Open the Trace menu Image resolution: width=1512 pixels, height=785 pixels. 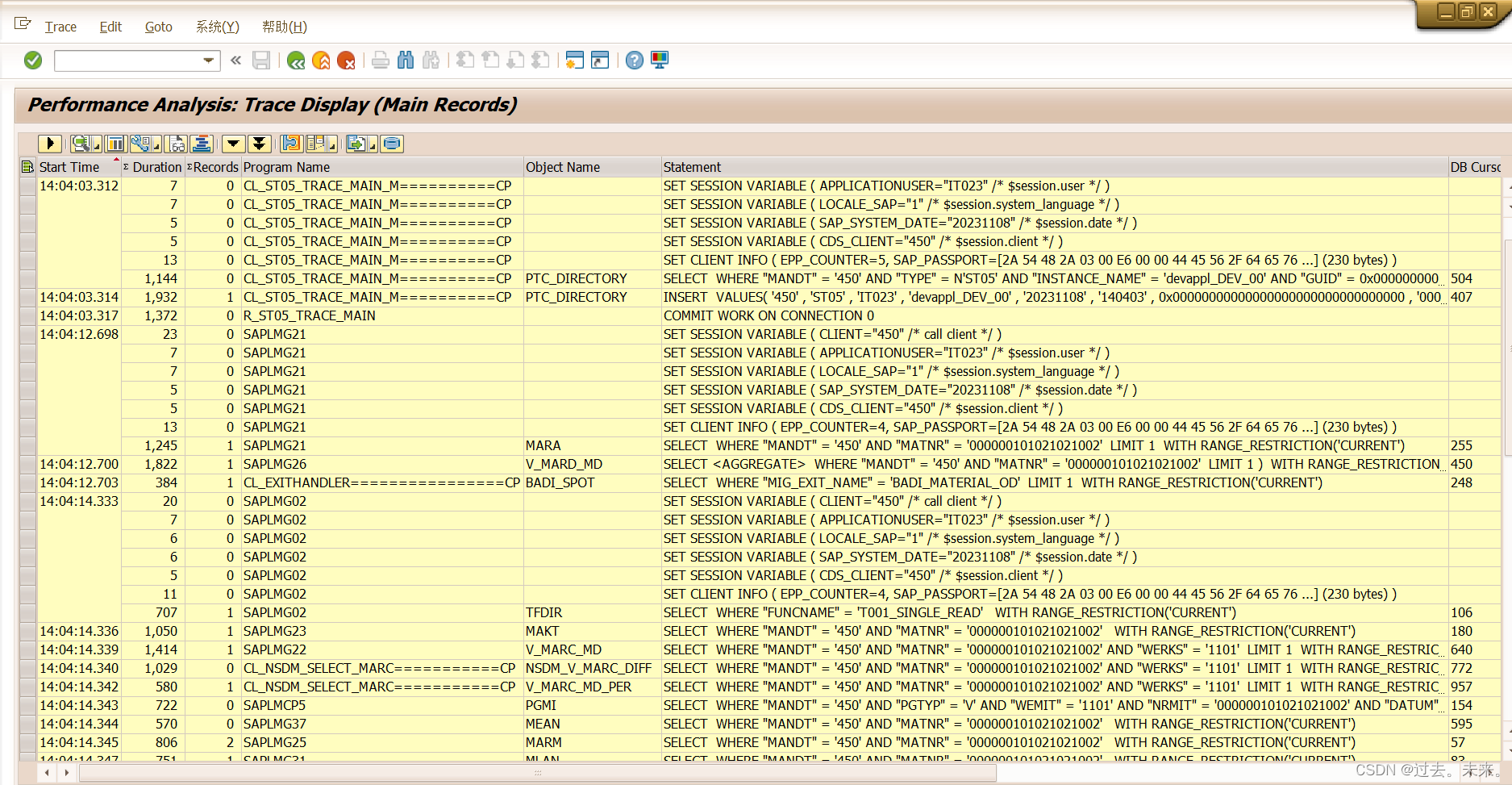pyautogui.click(x=60, y=27)
